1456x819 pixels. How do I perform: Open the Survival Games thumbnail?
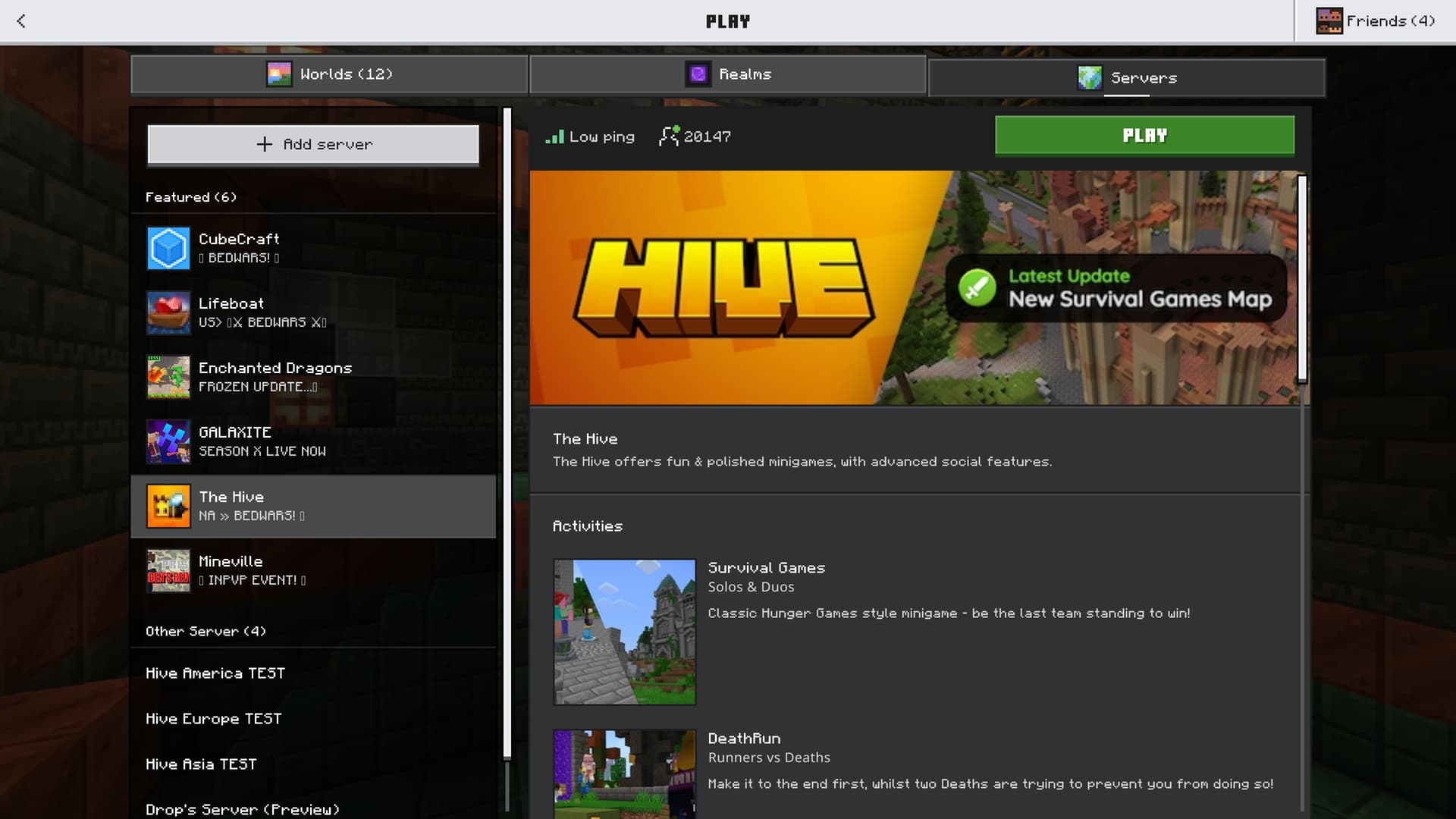[x=625, y=632]
